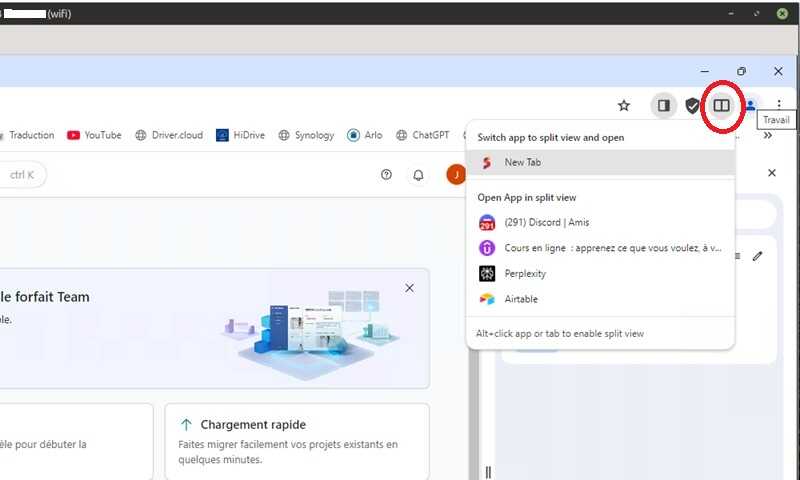
Task: Open the YouTube bookmark
Action: pyautogui.click(x=94, y=135)
